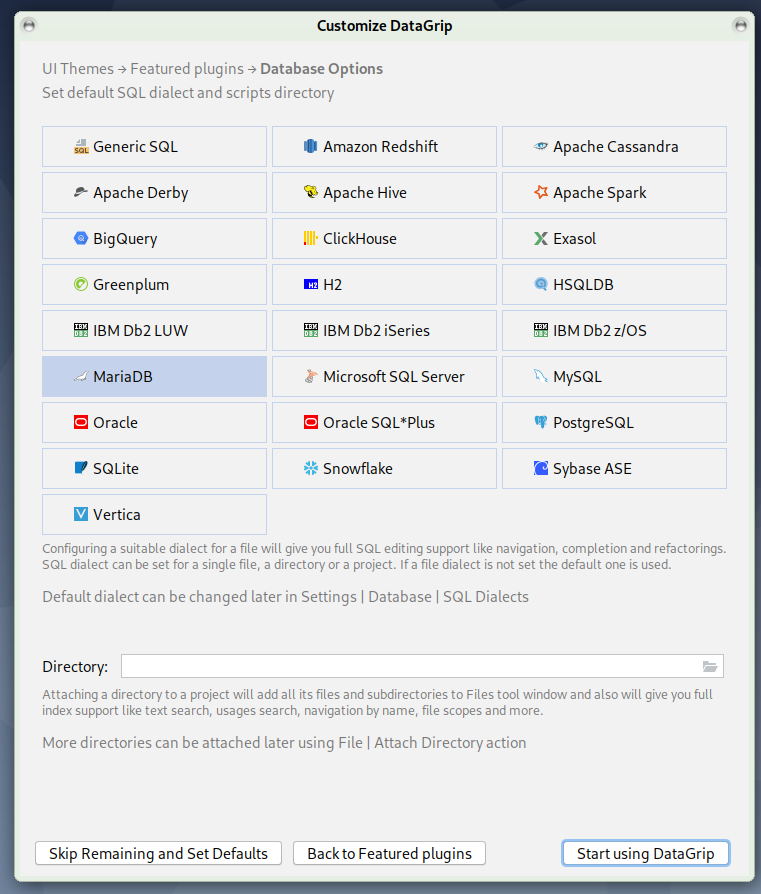Click the Amazon Redshift icon
The image size is (761, 894).
[x=311, y=147]
